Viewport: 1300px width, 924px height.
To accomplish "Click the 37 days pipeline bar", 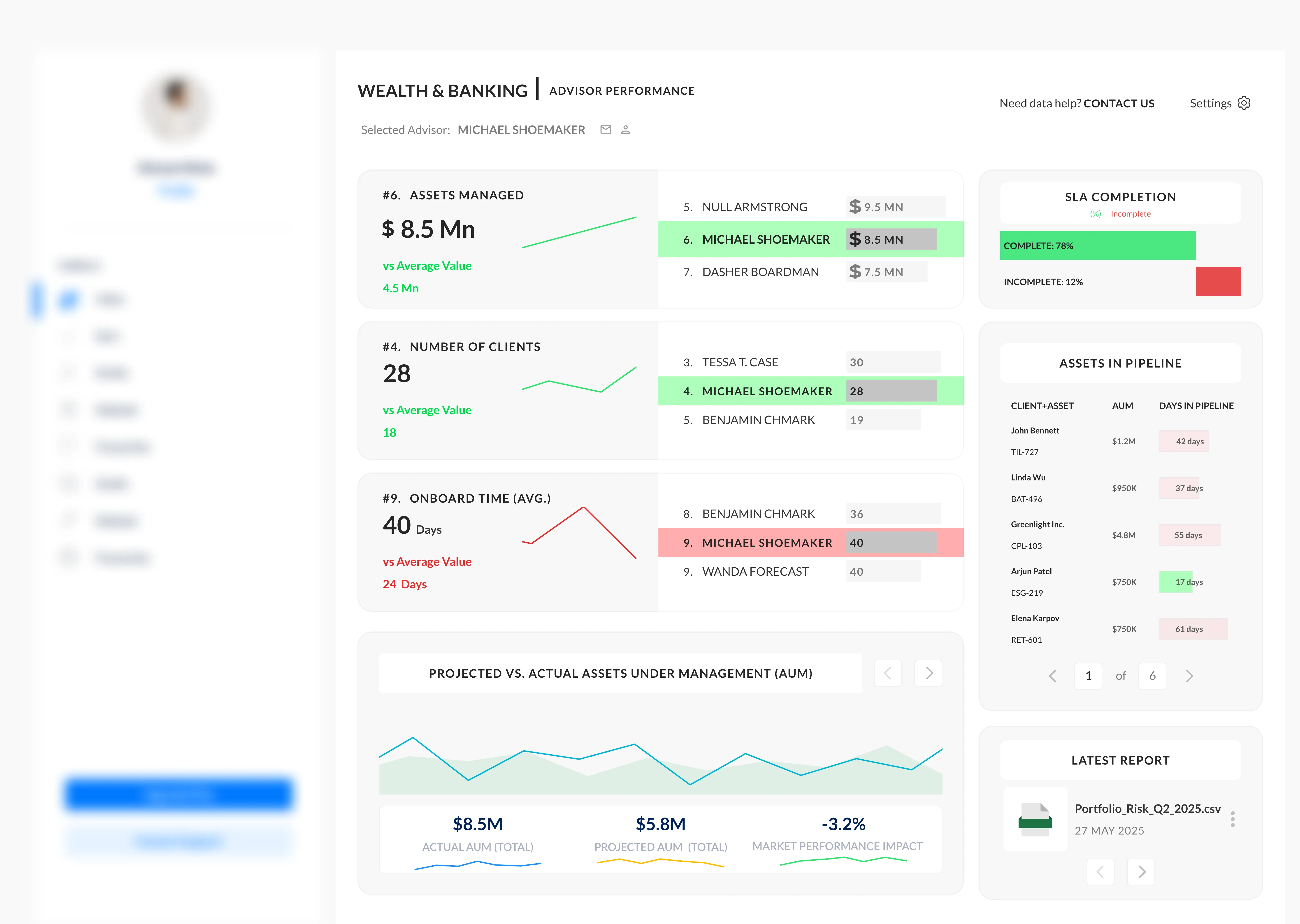I will pyautogui.click(x=1179, y=488).
